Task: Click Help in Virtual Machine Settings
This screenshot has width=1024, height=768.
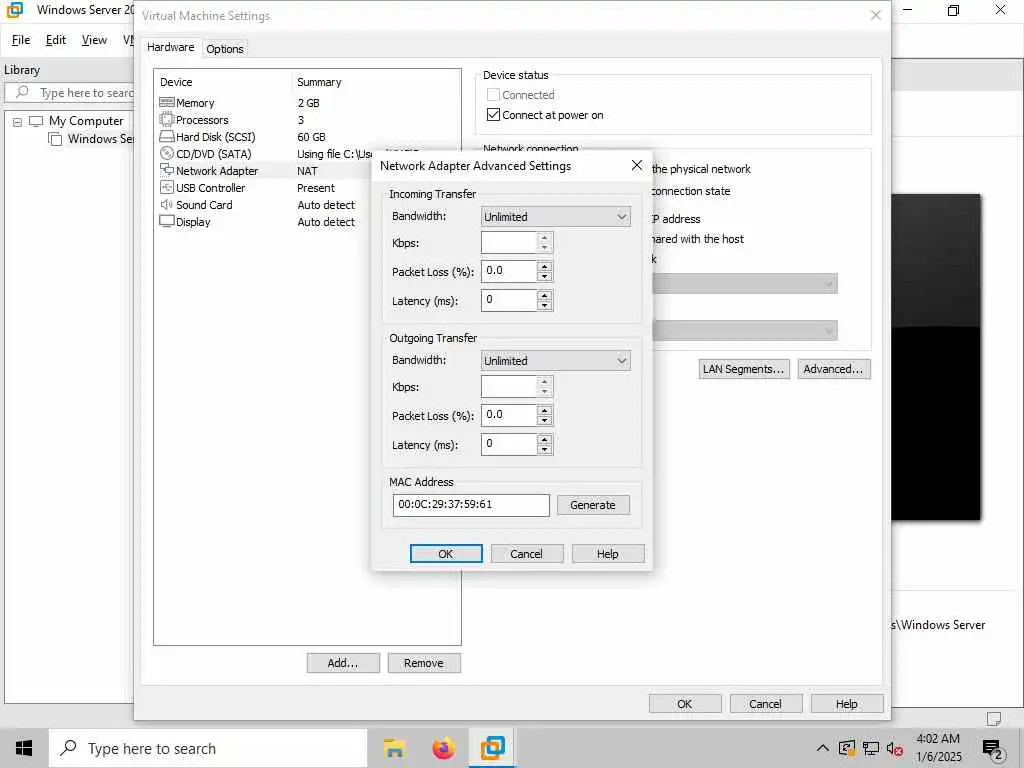Action: click(x=846, y=704)
